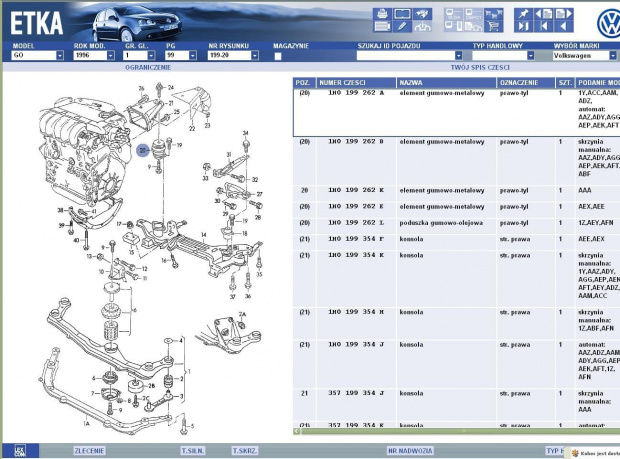
Task: Open the NR RYSUNKU dropdown
Action: click(255, 55)
